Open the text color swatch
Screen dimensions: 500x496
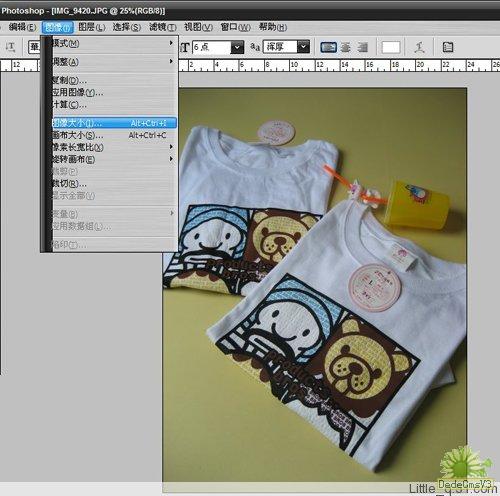[x=391, y=47]
